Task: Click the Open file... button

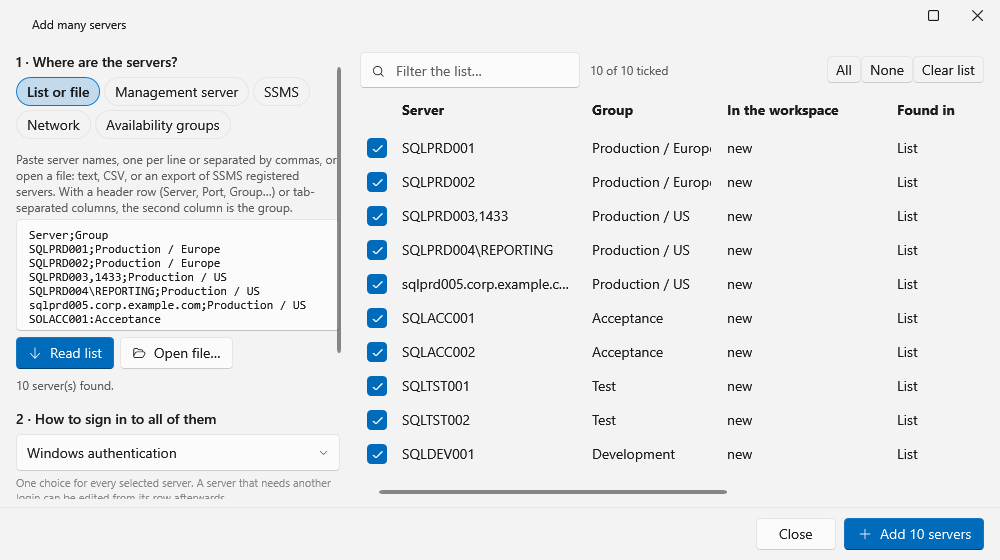Action: [x=177, y=353]
